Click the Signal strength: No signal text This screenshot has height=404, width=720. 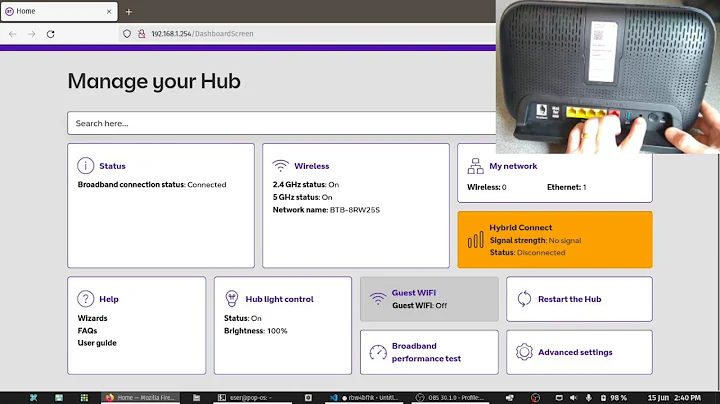535,240
